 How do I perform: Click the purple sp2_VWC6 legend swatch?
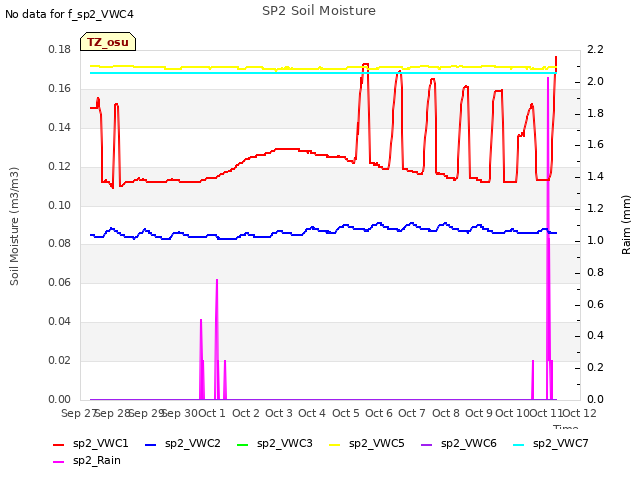(427, 444)
